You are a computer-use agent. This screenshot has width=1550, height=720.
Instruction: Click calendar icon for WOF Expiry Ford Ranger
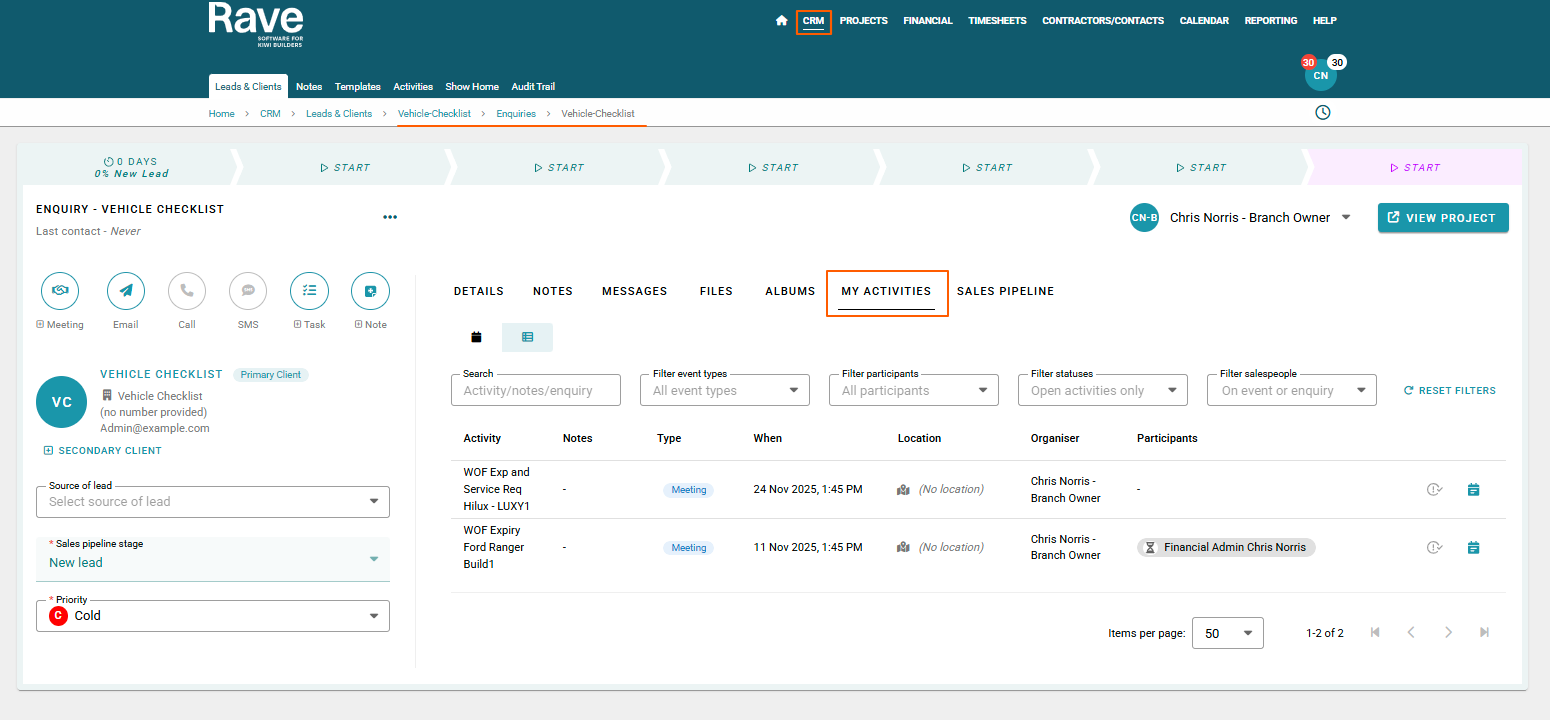pos(1473,548)
